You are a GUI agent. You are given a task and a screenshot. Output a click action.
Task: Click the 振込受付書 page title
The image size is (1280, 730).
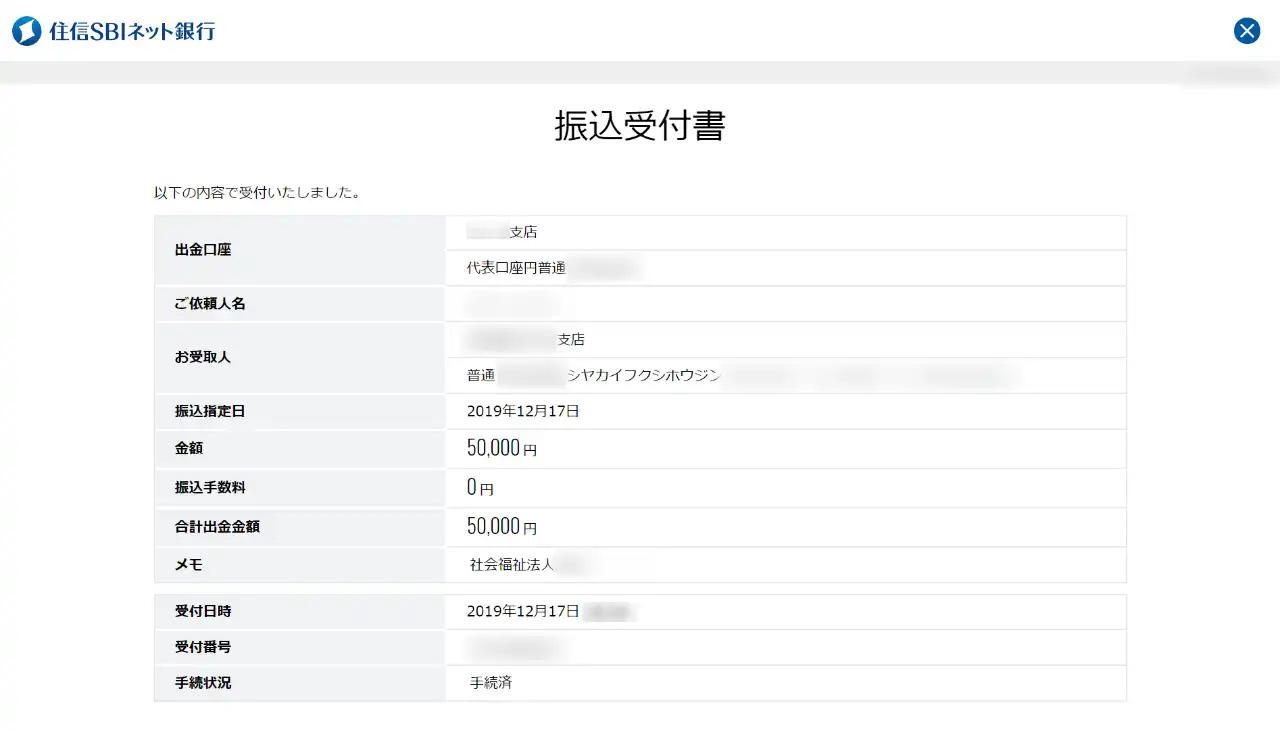point(640,127)
